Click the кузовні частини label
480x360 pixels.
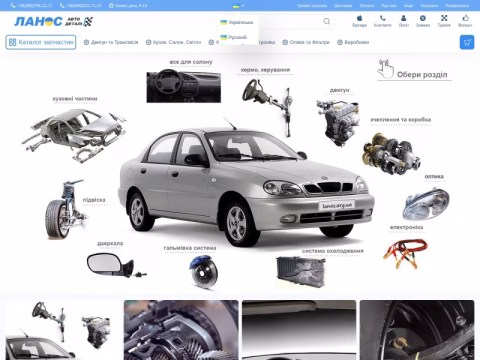point(75,99)
